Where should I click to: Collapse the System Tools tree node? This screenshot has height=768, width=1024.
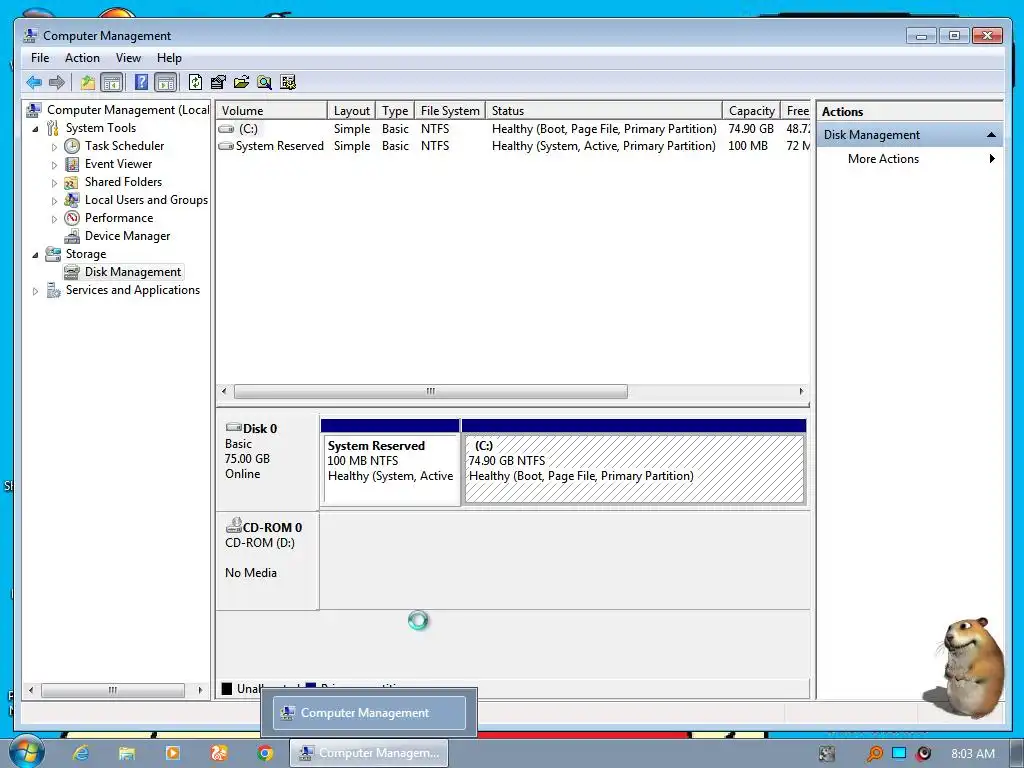click(35, 129)
